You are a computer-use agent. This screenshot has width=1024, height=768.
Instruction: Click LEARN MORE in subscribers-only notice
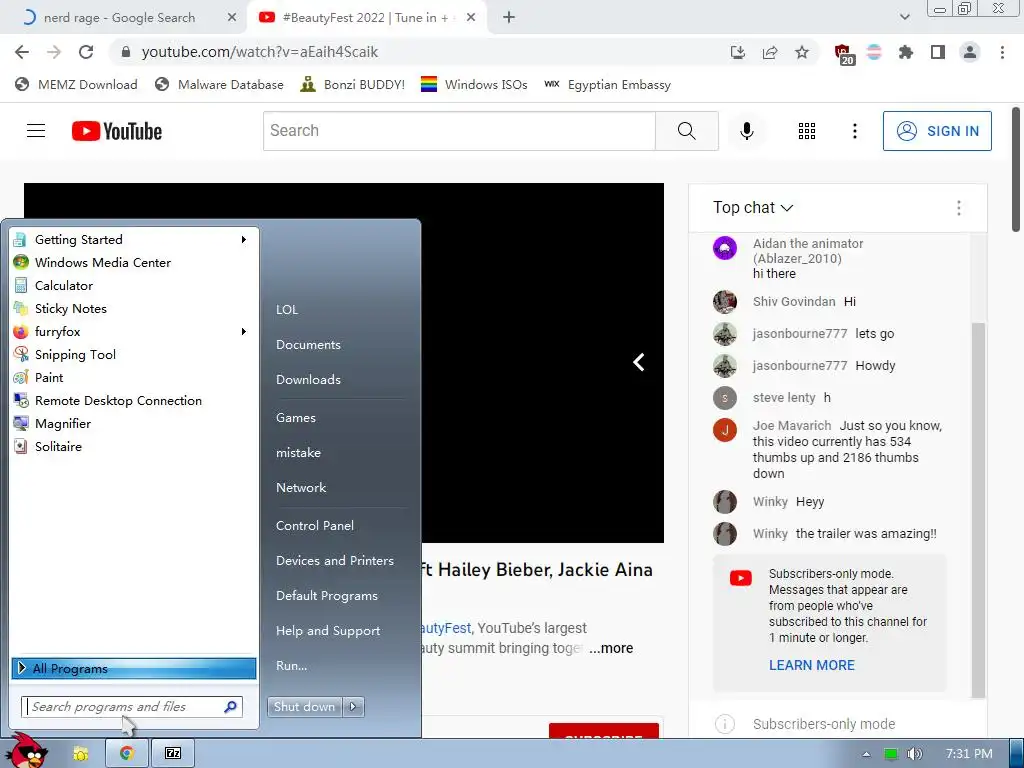point(812,665)
